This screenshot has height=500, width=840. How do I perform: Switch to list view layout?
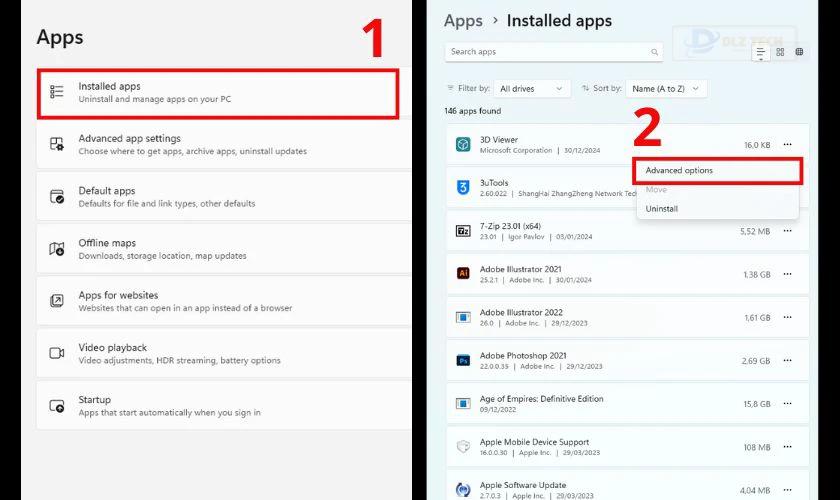pos(760,53)
